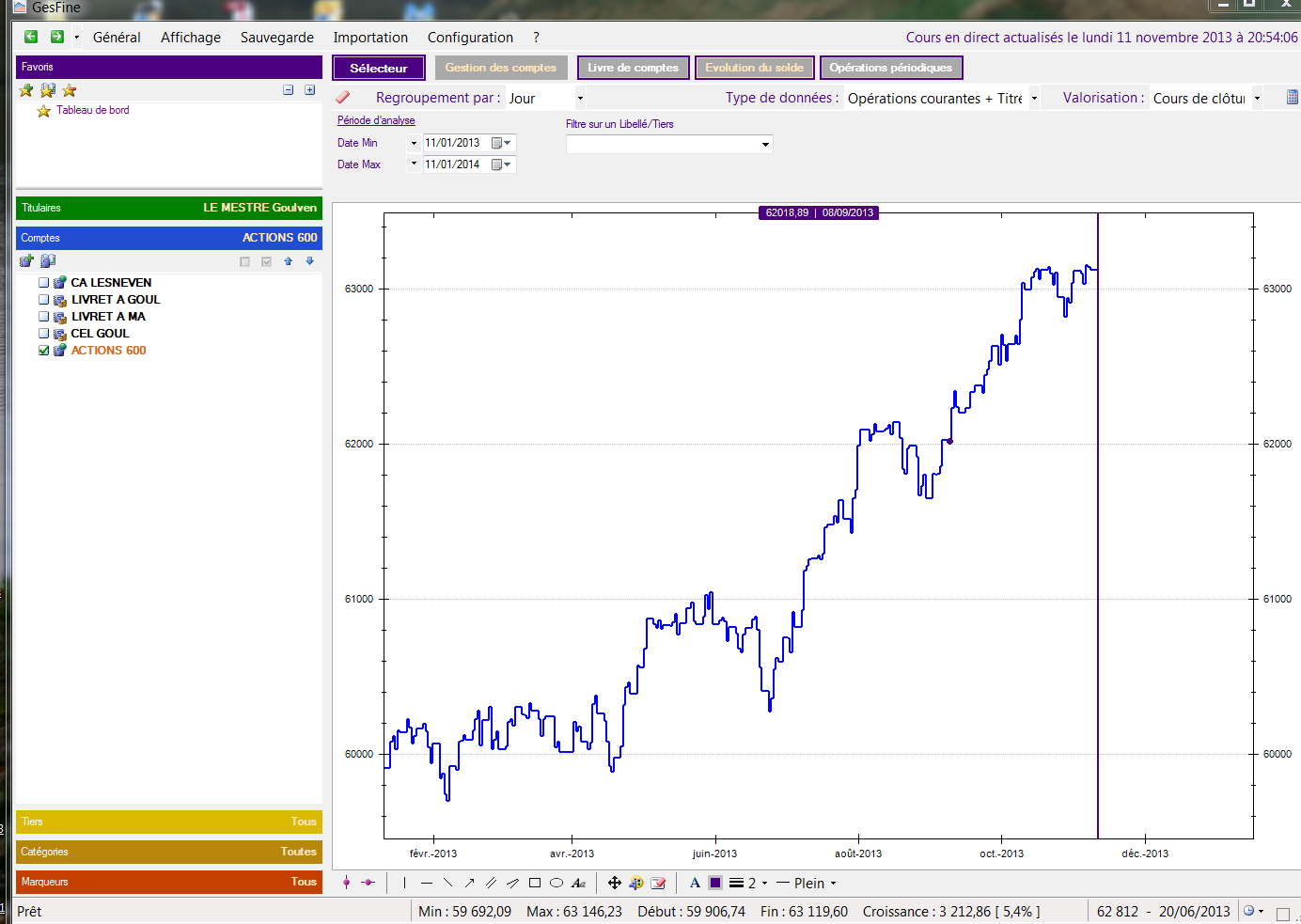Image resolution: width=1301 pixels, height=924 pixels.
Task: Check the CA LESNEVEN account checkbox
Action: pyautogui.click(x=44, y=282)
